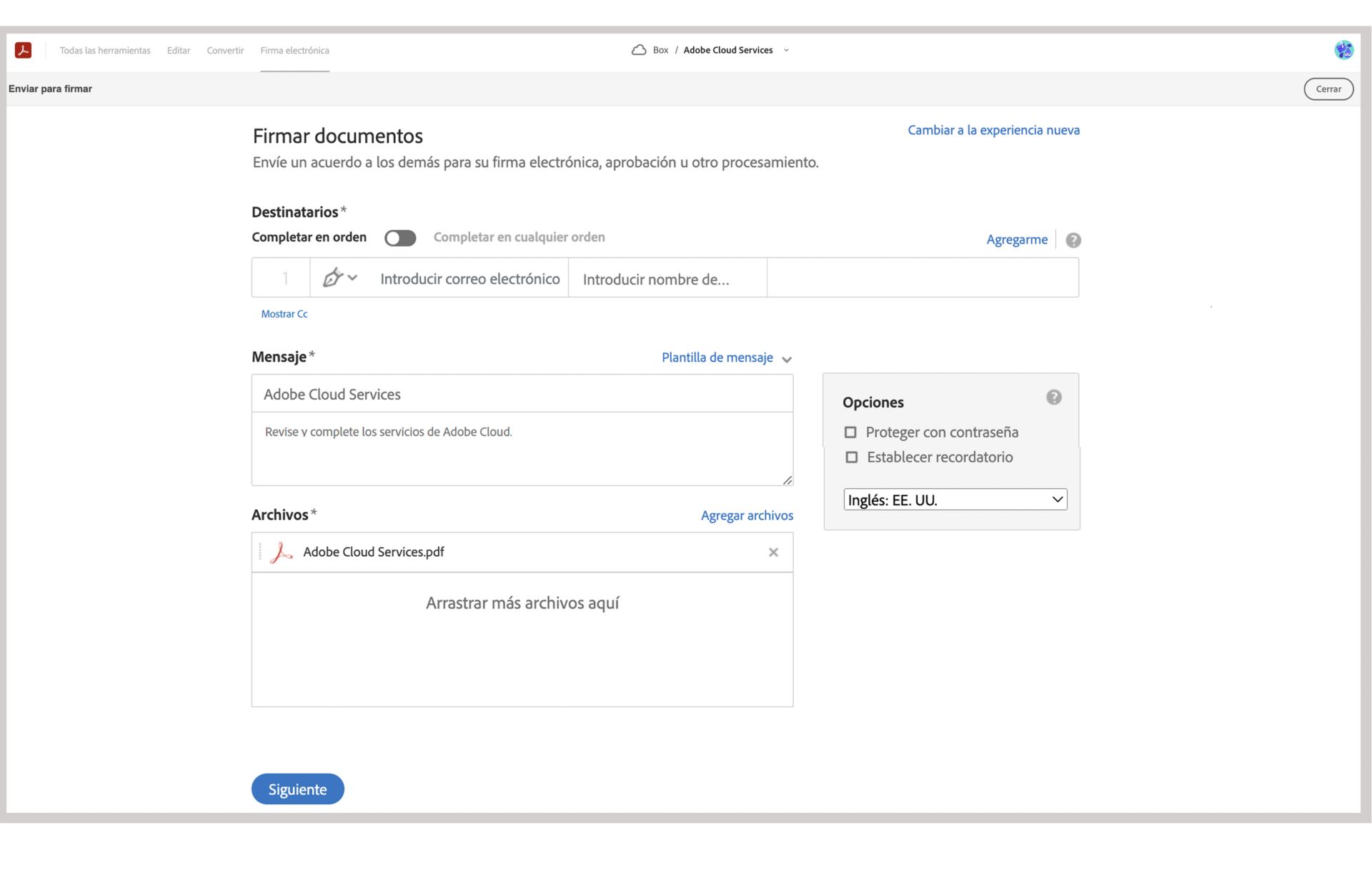The width and height of the screenshot is (1372, 885).
Task: Click the message box resize handle
Action: pos(787,480)
